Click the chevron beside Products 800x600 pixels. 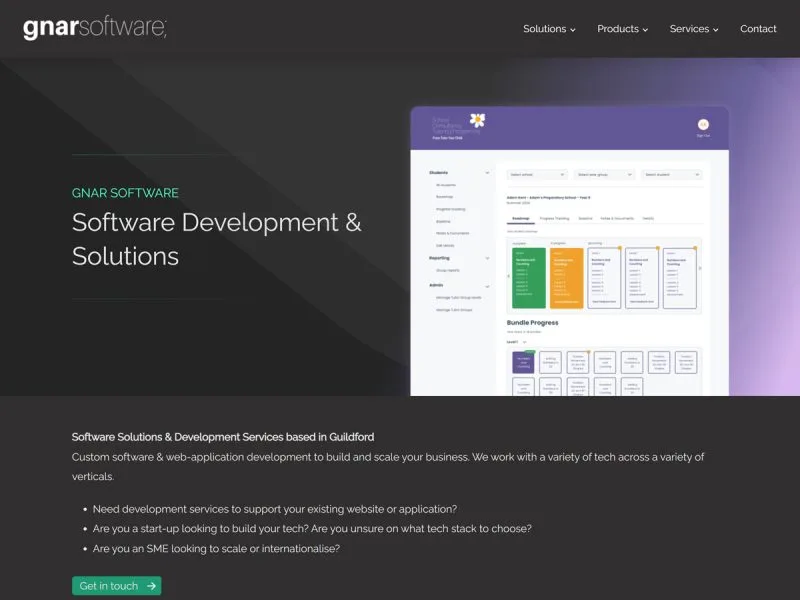coord(645,30)
